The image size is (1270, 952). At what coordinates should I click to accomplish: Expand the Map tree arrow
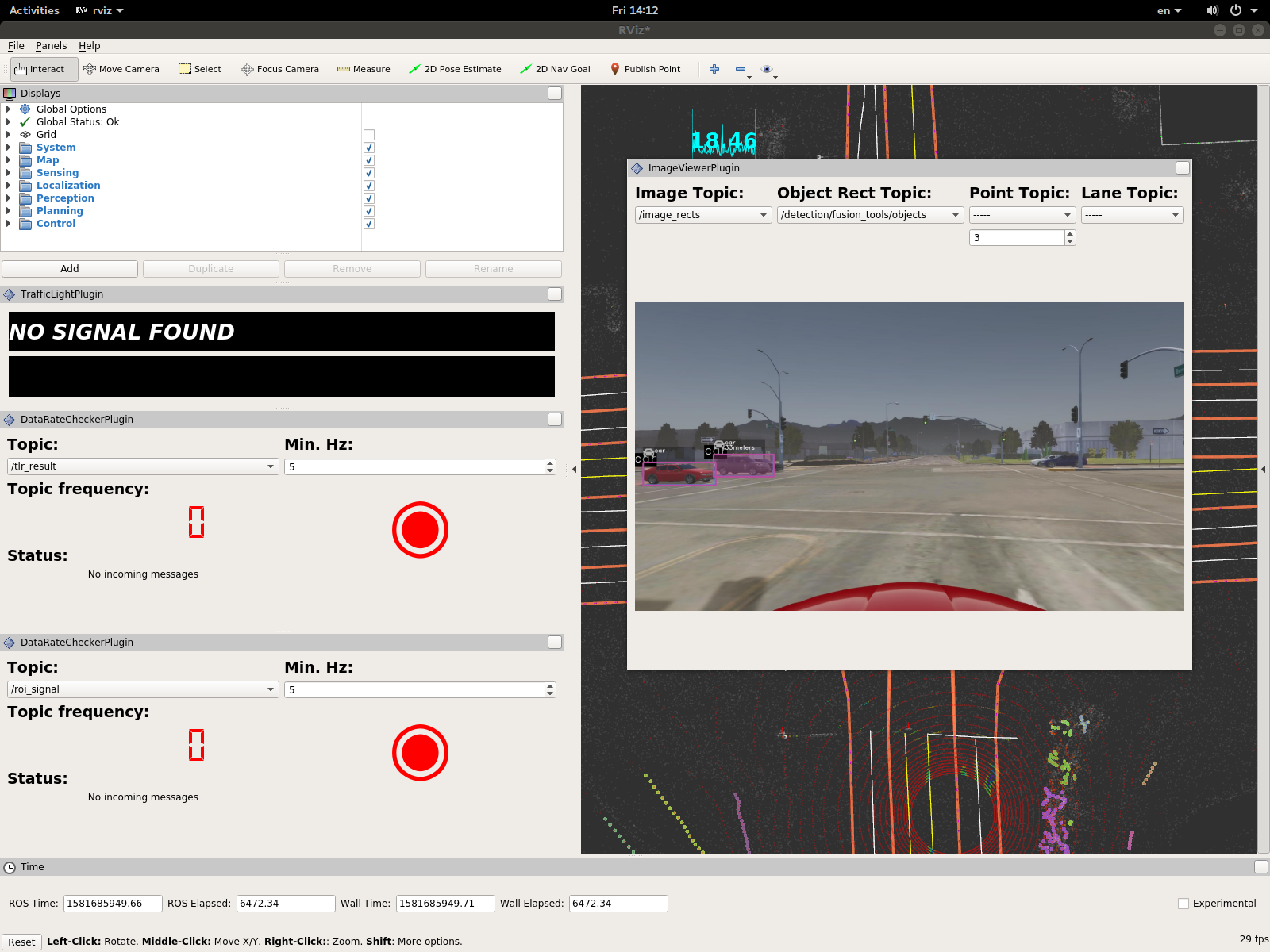click(9, 160)
